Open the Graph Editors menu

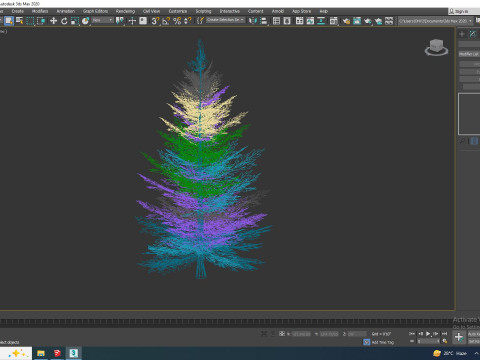pos(95,11)
